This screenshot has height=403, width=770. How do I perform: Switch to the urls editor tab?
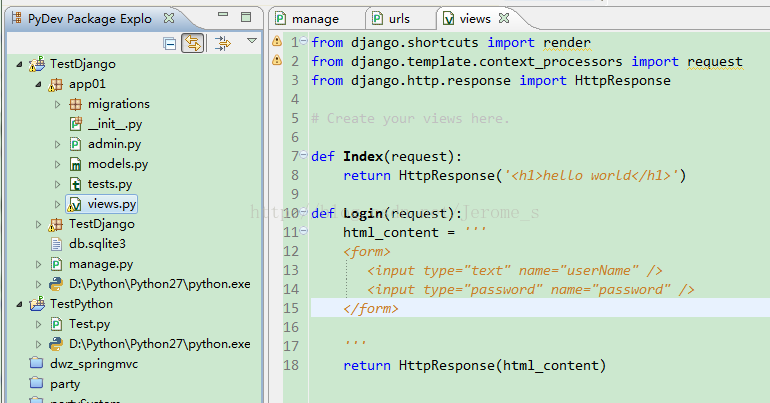pyautogui.click(x=399, y=19)
